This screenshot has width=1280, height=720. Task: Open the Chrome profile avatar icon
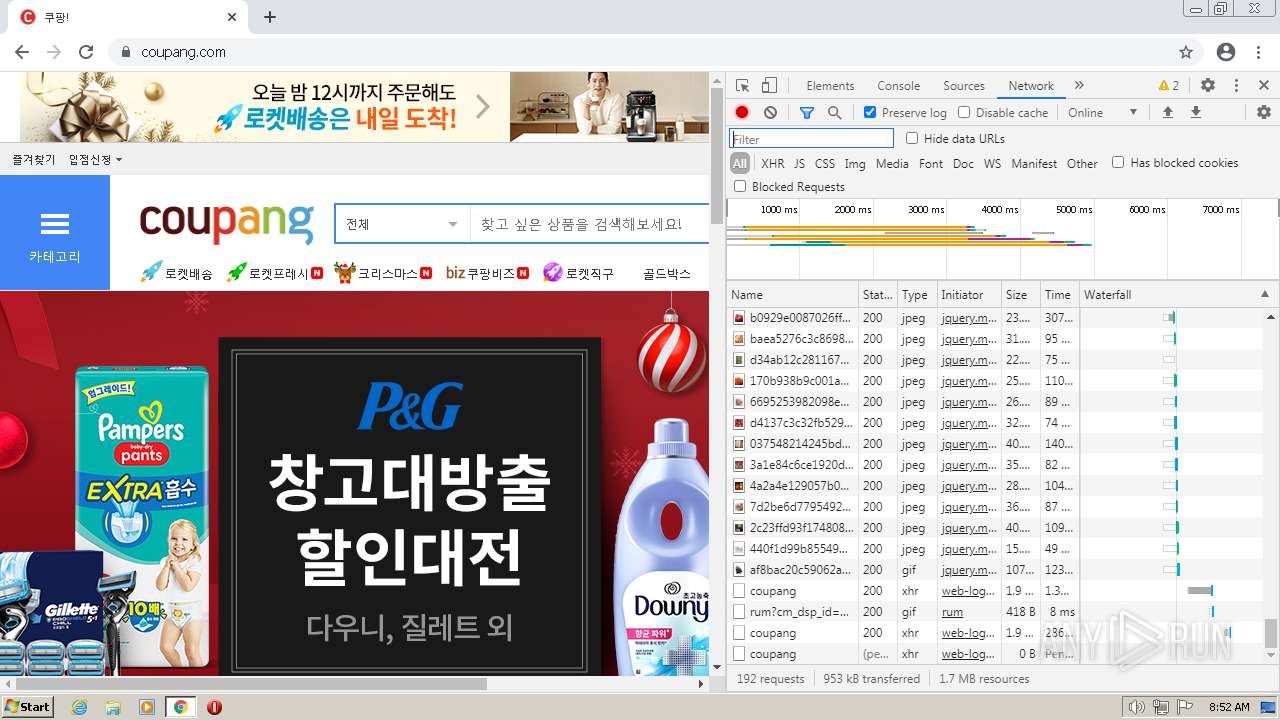tap(1226, 52)
